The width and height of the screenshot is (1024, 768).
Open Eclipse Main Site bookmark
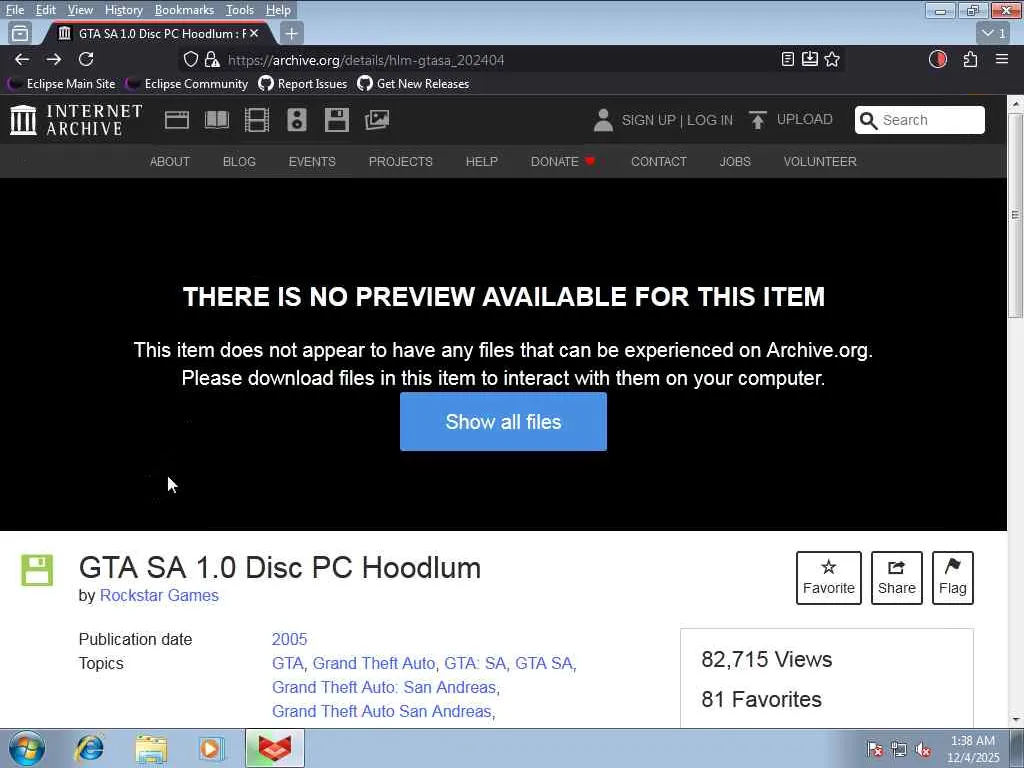click(61, 84)
